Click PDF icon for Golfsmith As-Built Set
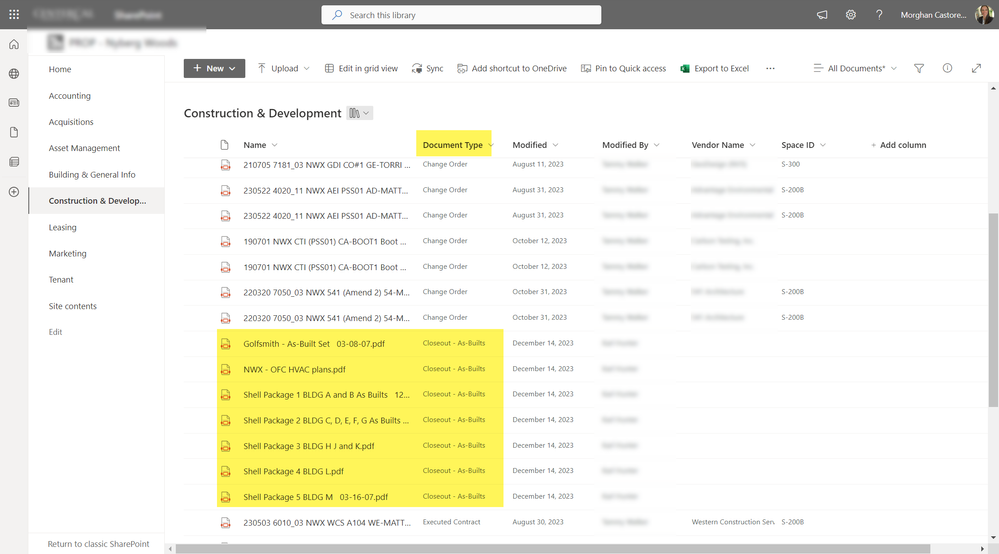 (226, 344)
